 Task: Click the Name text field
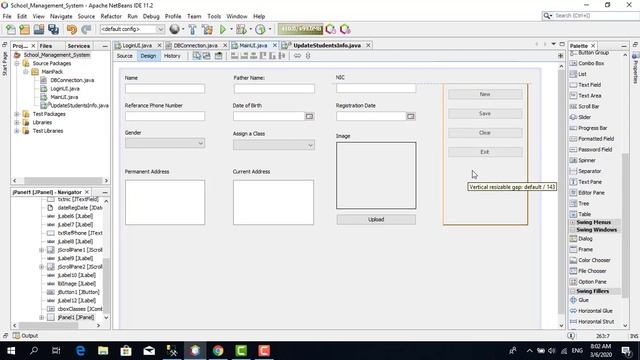[165, 89]
